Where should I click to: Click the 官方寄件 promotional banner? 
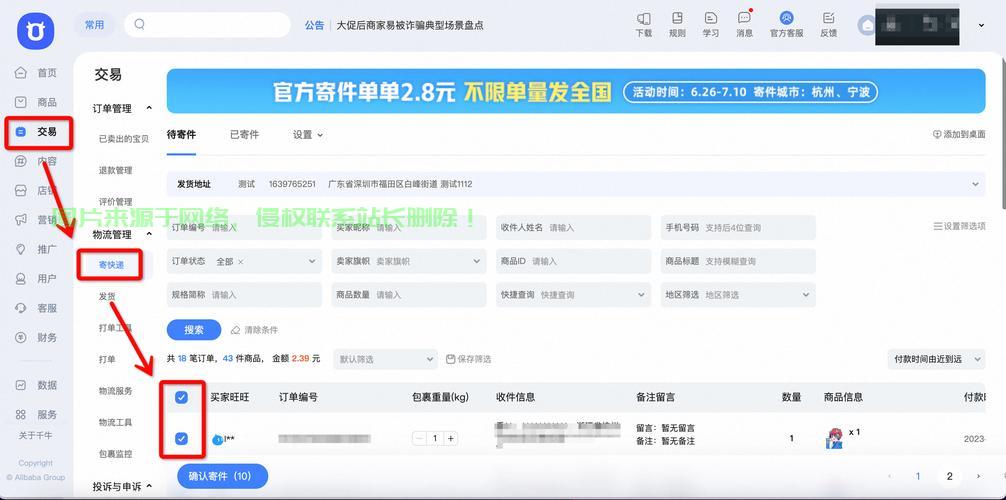576,91
